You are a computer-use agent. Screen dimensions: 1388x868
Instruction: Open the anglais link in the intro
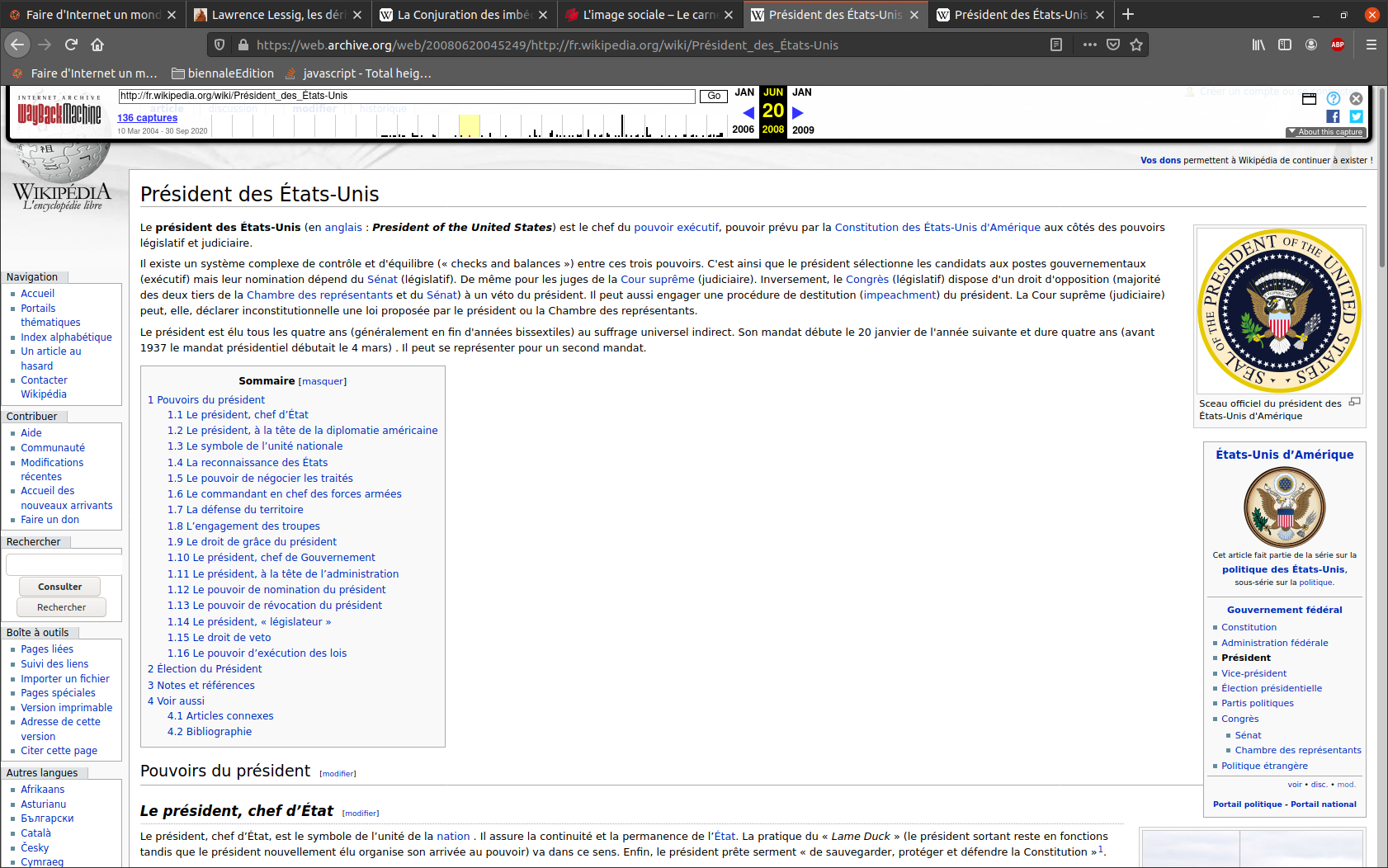pos(343,227)
